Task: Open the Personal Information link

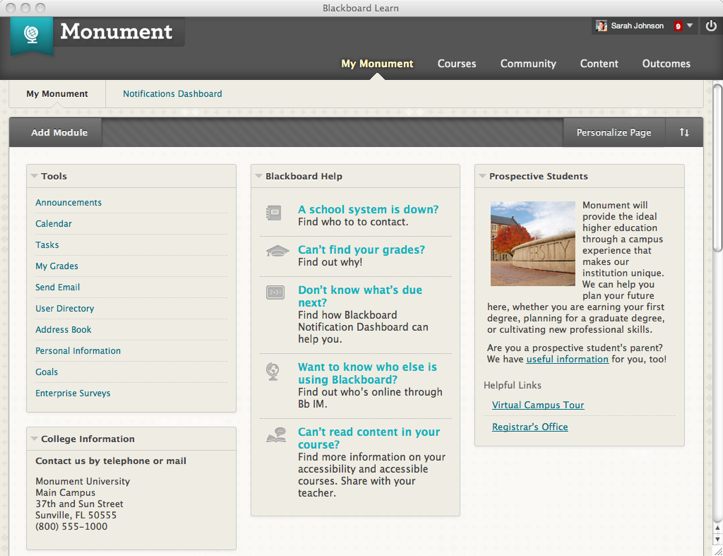Action: point(78,351)
